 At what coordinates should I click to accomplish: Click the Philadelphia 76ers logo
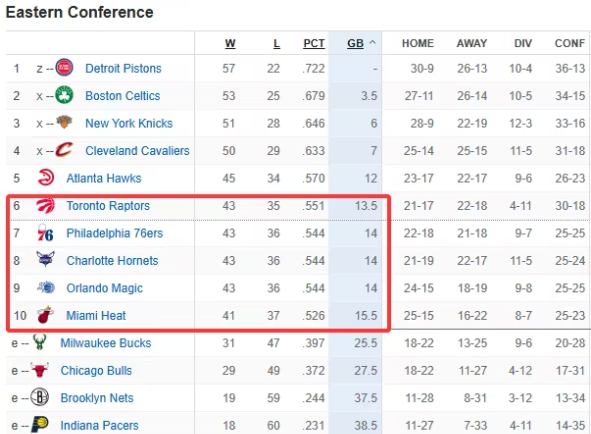click(x=45, y=233)
